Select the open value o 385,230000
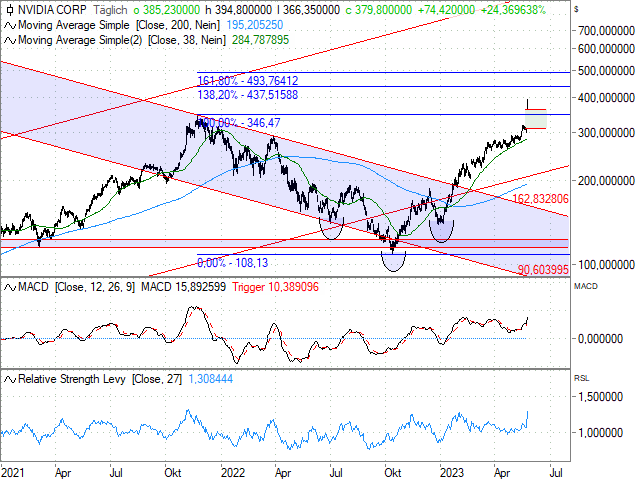The height and width of the screenshot is (480, 640). pos(167,10)
